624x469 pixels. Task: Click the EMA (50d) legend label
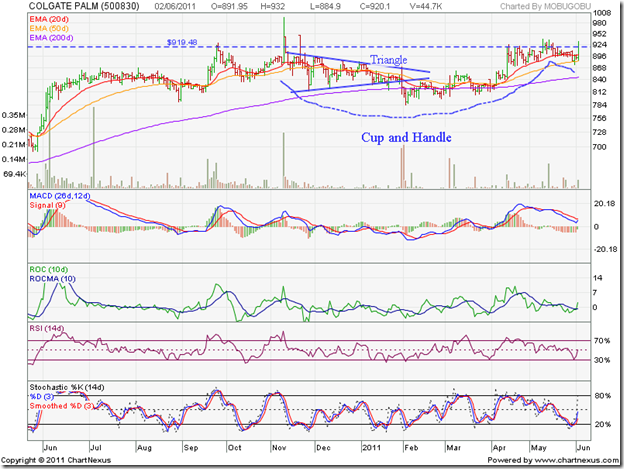(x=49, y=28)
